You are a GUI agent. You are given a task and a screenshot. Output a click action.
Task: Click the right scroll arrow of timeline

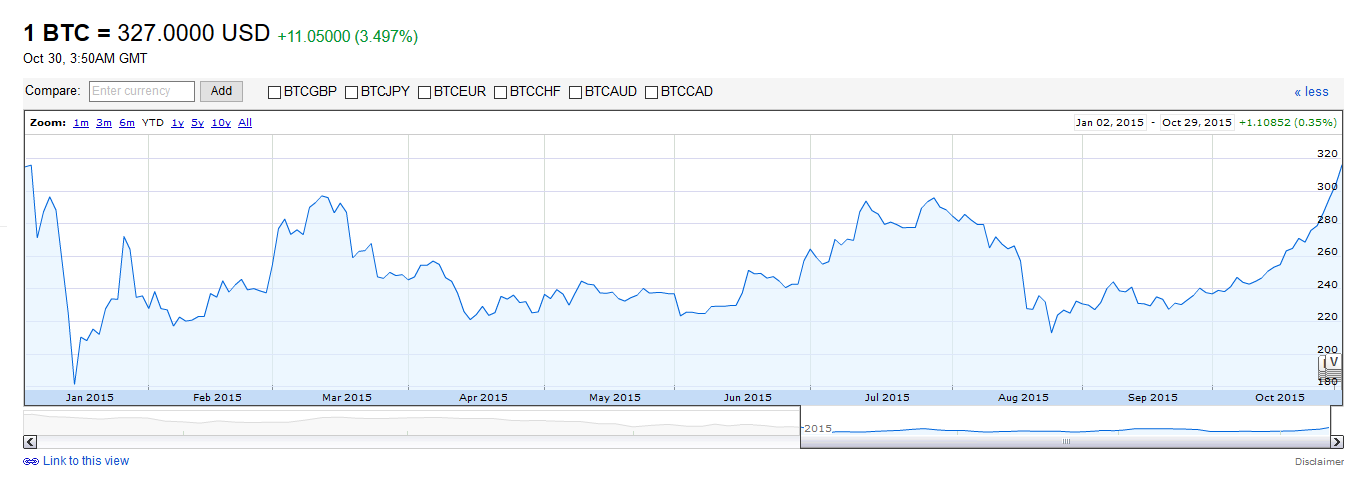(x=1337, y=441)
